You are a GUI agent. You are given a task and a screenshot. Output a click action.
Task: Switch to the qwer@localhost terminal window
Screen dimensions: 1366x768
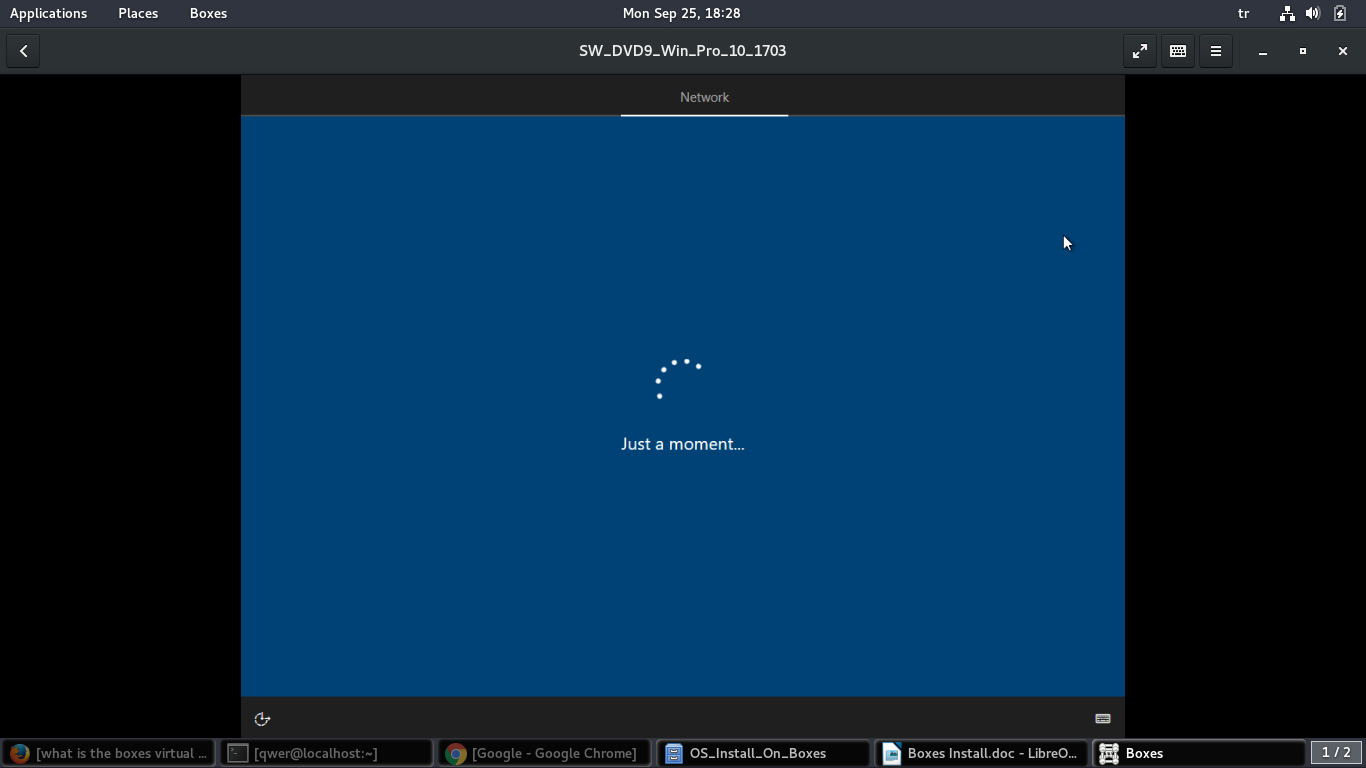326,753
